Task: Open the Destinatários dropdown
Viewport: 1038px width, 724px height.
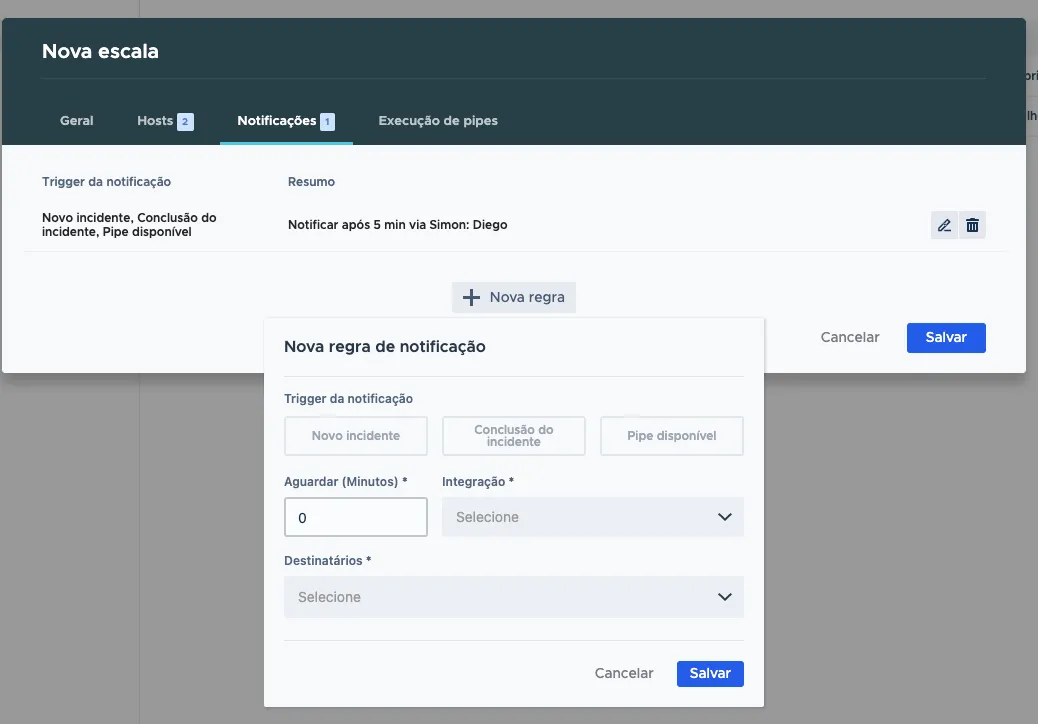Action: coord(514,597)
